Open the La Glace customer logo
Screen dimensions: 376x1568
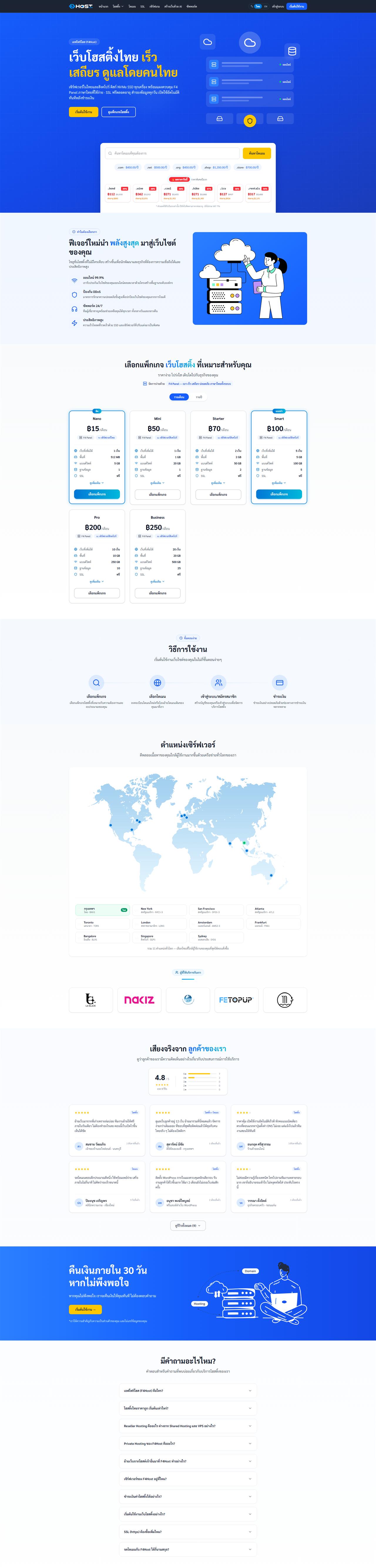[91, 999]
